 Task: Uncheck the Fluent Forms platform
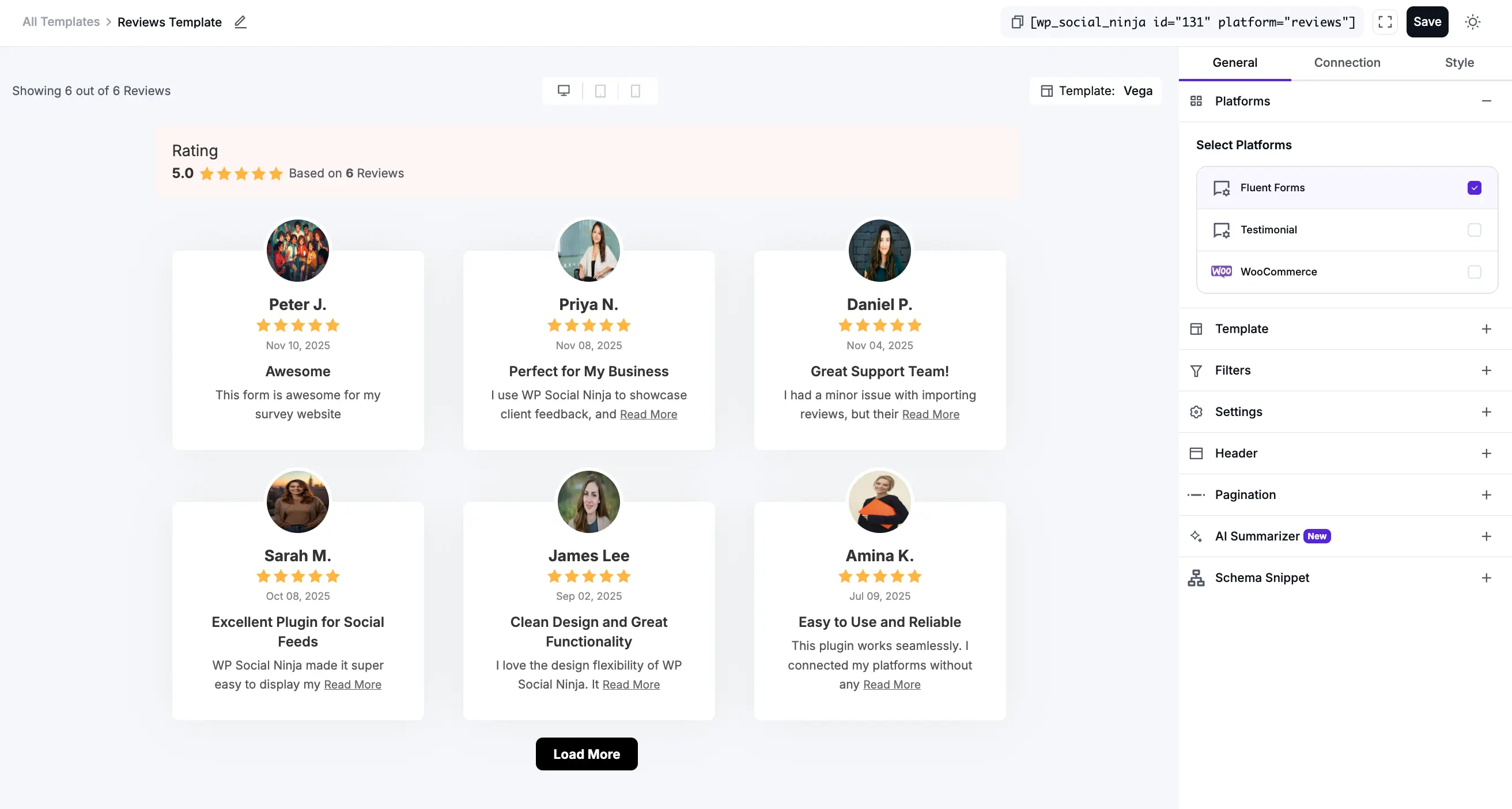point(1474,187)
